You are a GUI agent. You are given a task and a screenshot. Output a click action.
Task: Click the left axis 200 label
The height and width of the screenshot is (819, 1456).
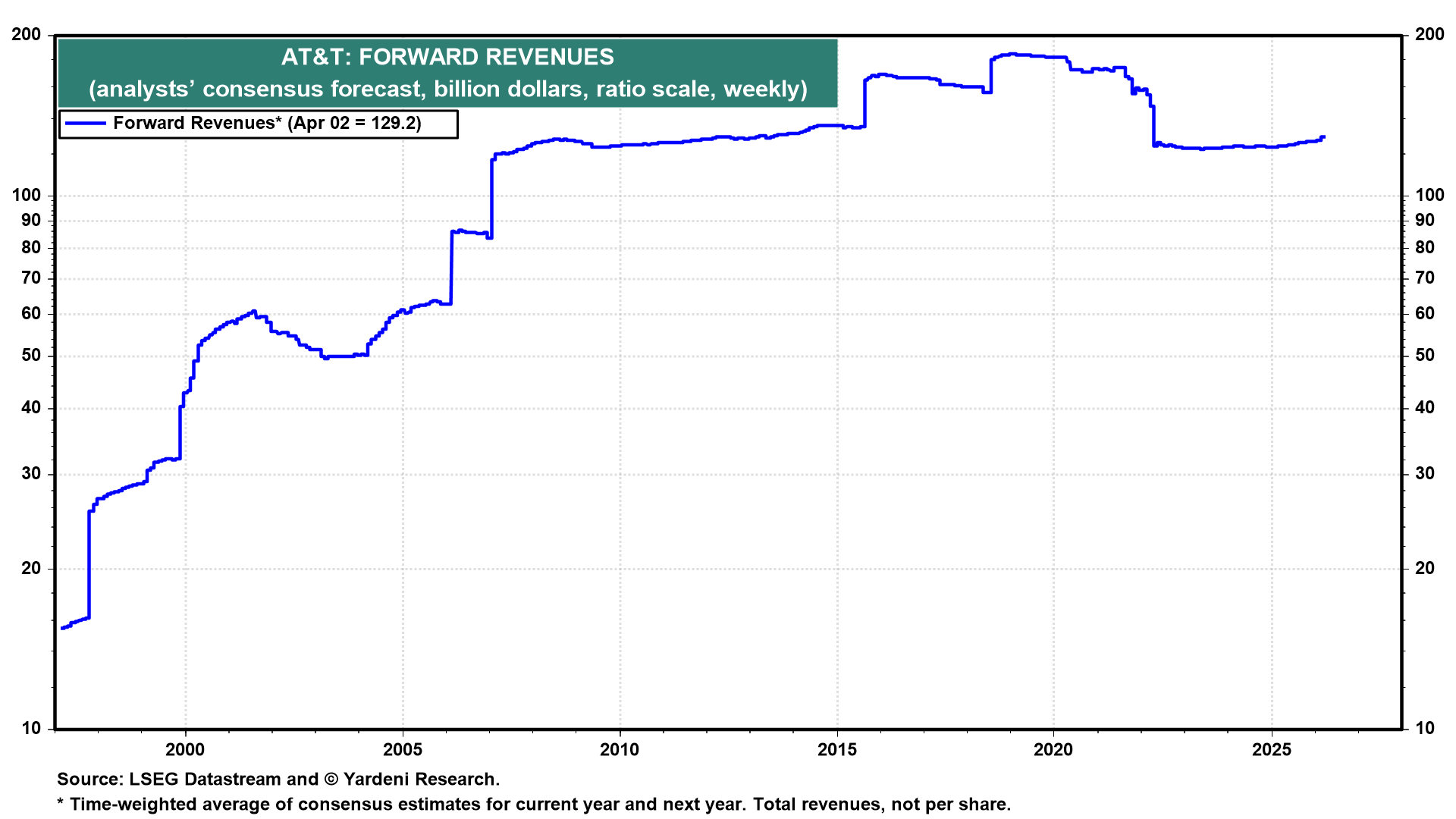coord(27,35)
